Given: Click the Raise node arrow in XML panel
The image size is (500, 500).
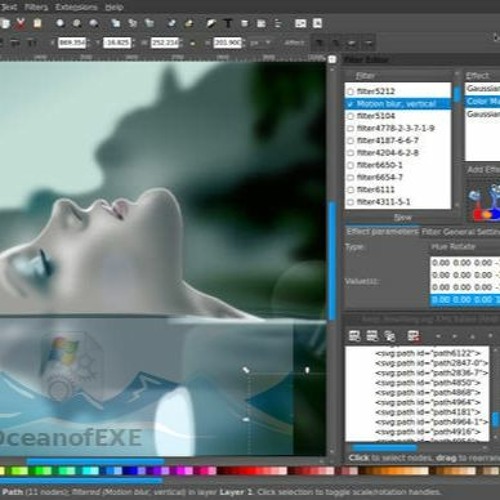Looking at the screenshot, I should [x=473, y=336].
